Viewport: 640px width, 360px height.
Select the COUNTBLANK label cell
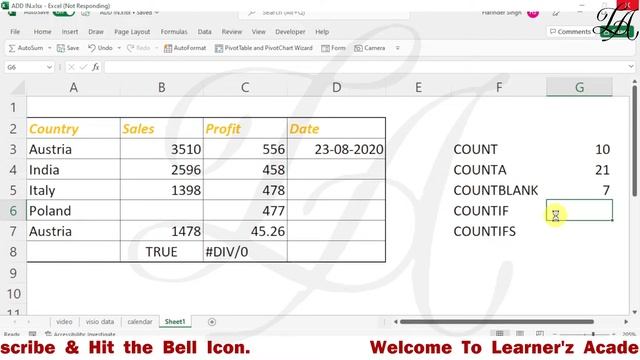click(x=499, y=190)
